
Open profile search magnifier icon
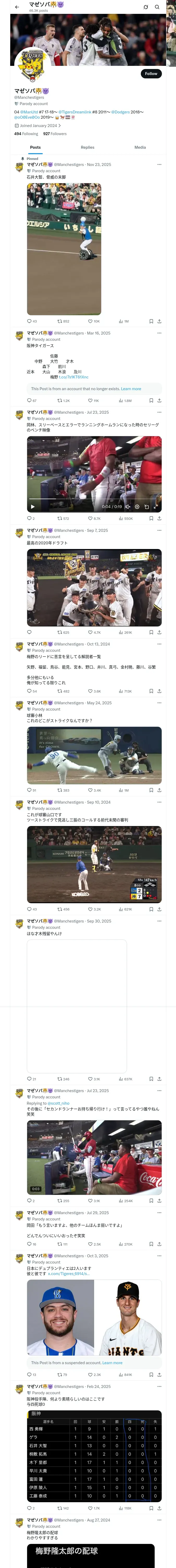point(157,7)
